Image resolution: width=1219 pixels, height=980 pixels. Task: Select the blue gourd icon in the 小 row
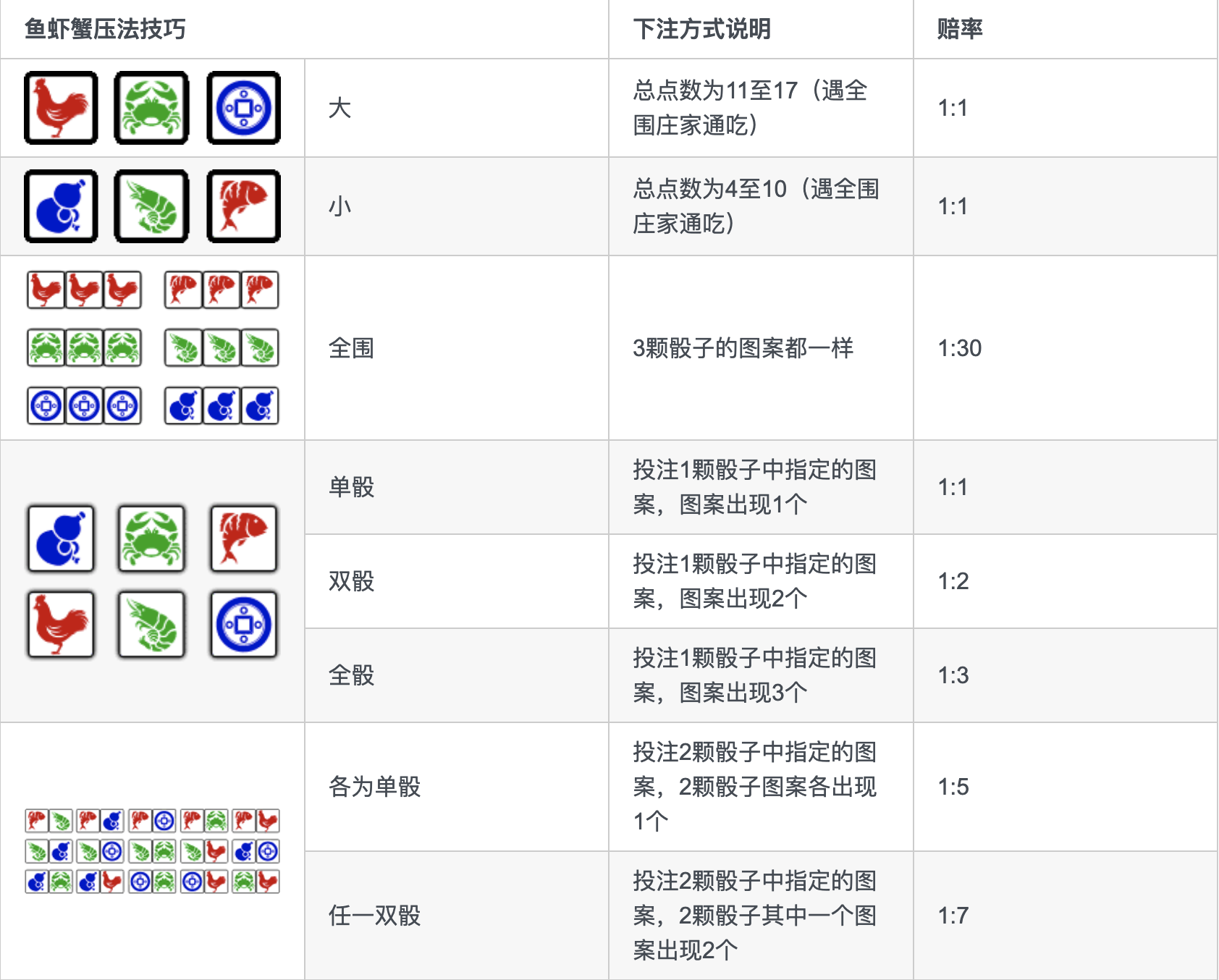click(x=61, y=206)
